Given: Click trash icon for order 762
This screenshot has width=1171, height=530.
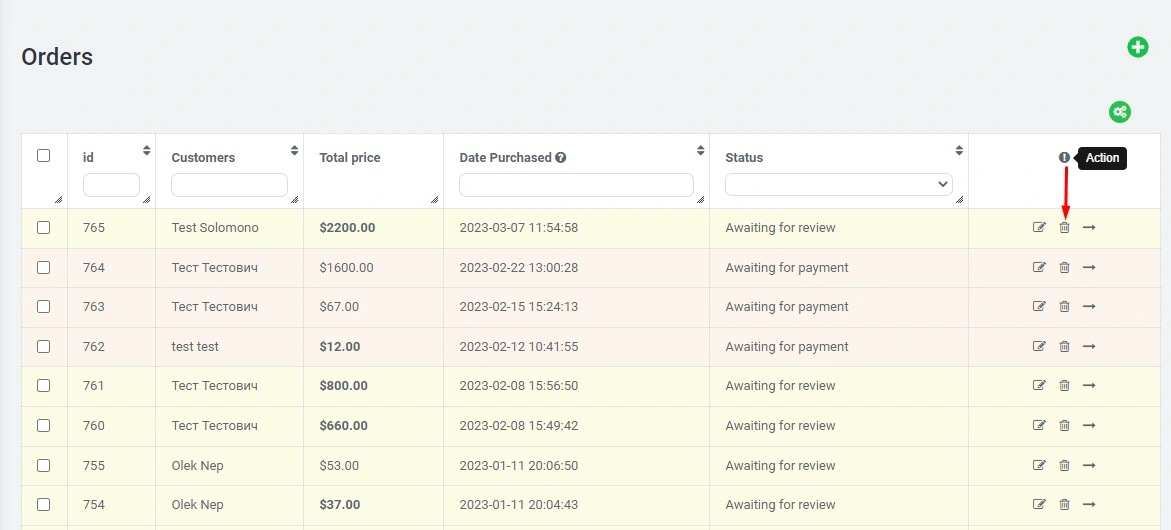Looking at the screenshot, I should point(1064,347).
